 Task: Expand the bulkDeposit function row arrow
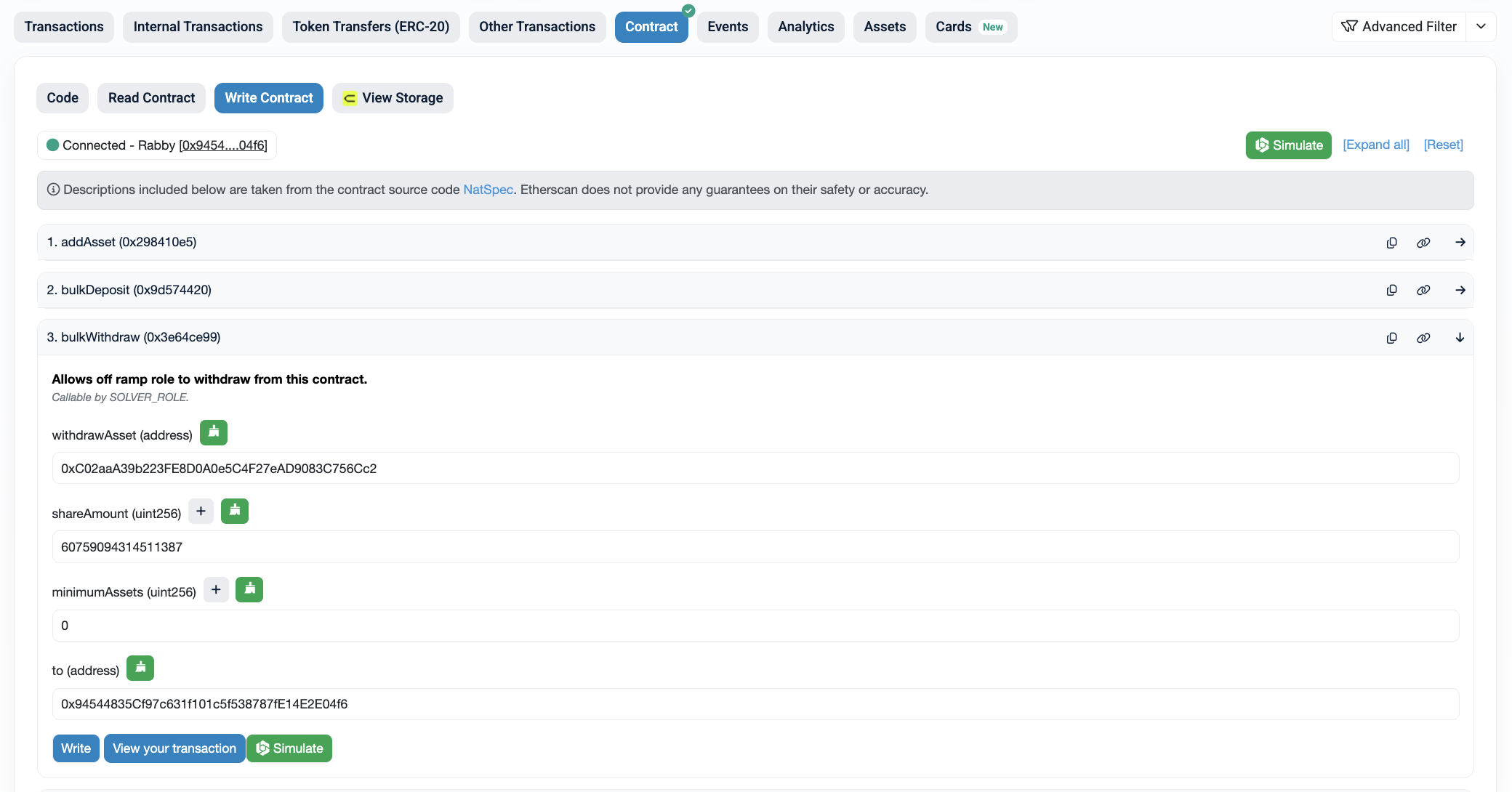[1460, 290]
